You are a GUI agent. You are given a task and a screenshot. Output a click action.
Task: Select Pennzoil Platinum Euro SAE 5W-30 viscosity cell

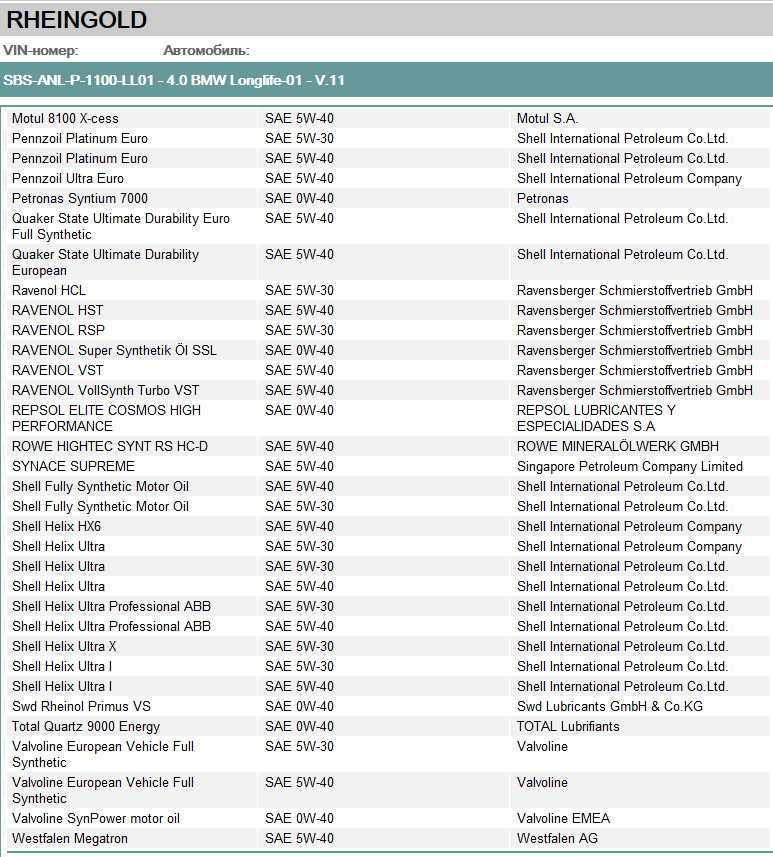(x=299, y=138)
